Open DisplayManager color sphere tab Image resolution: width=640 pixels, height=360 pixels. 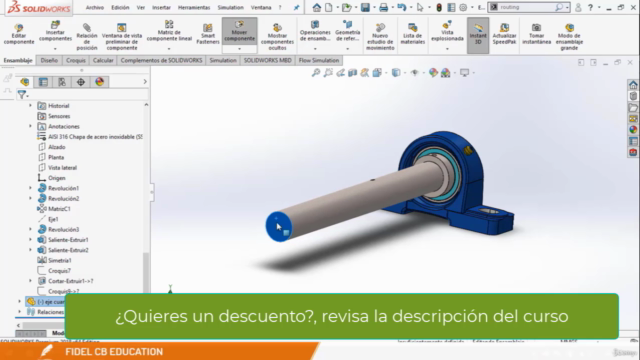click(x=100, y=82)
